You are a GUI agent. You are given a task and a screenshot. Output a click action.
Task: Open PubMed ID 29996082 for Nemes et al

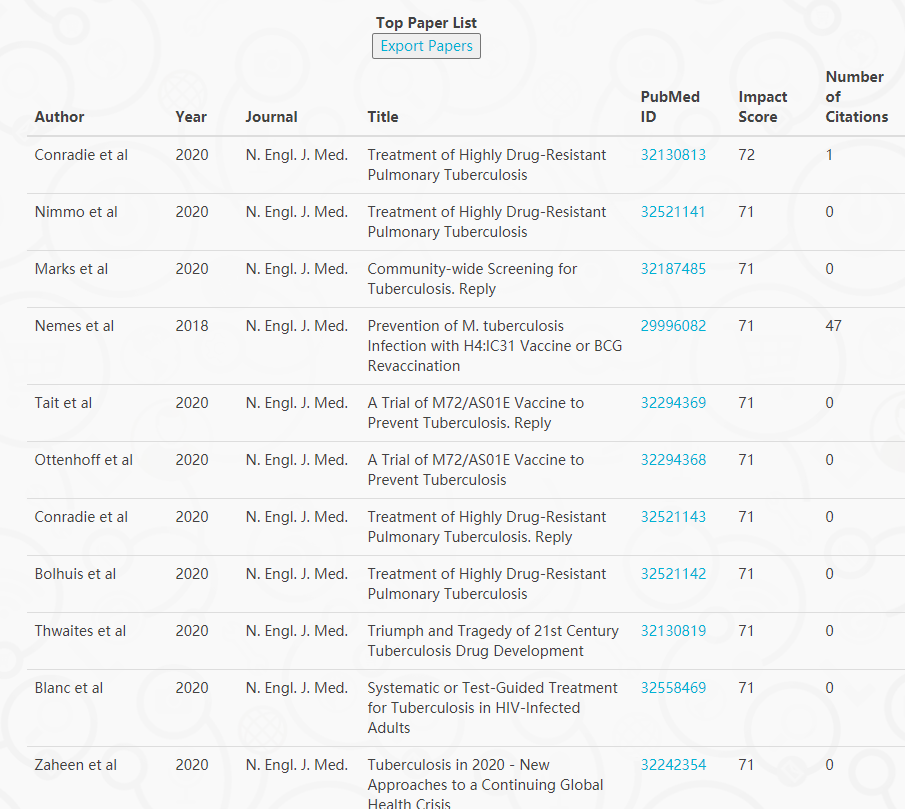[x=673, y=327]
